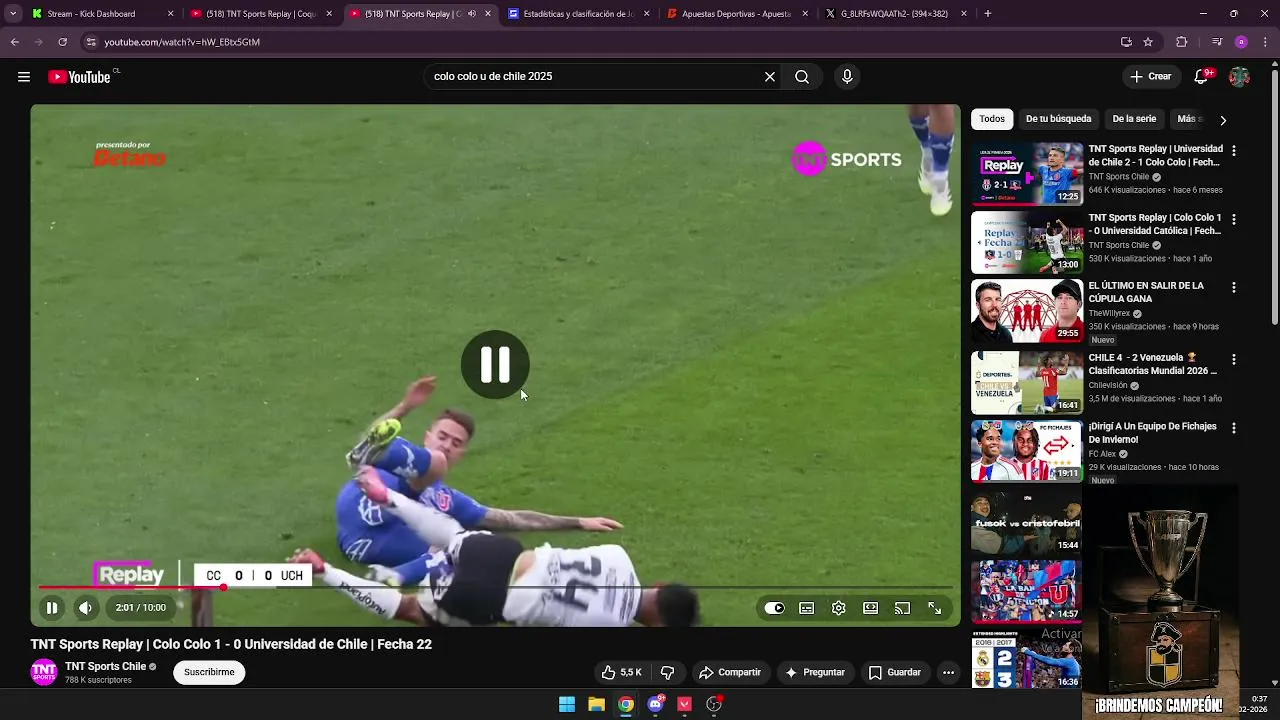Select the De tu búsqueda chip
This screenshot has height=720, width=1280.
pos(1058,119)
